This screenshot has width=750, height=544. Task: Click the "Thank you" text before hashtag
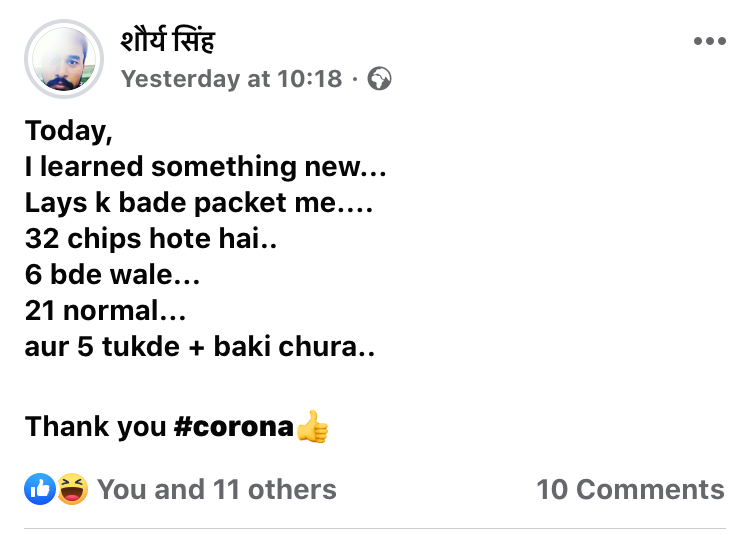coord(95,427)
